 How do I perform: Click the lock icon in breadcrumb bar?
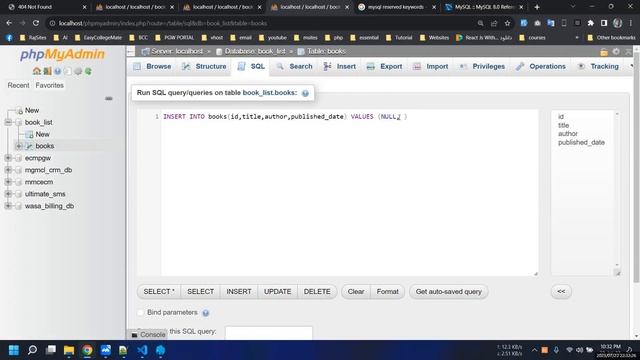(604, 52)
